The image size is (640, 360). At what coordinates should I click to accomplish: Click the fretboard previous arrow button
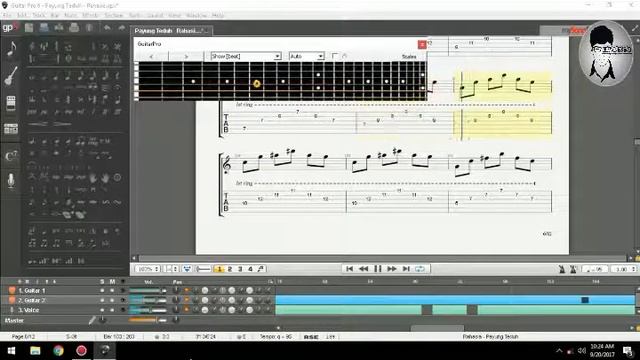[x=151, y=56]
